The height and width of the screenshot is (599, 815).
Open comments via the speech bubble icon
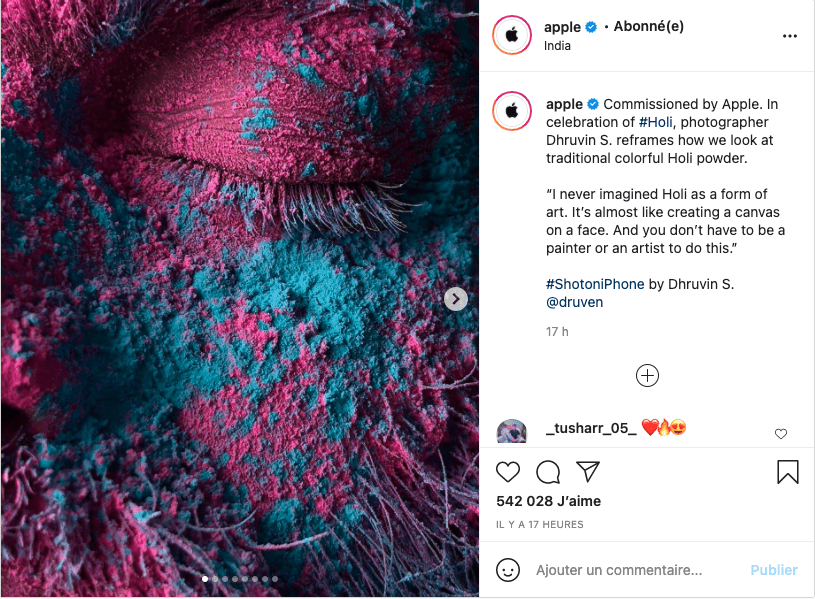548,472
